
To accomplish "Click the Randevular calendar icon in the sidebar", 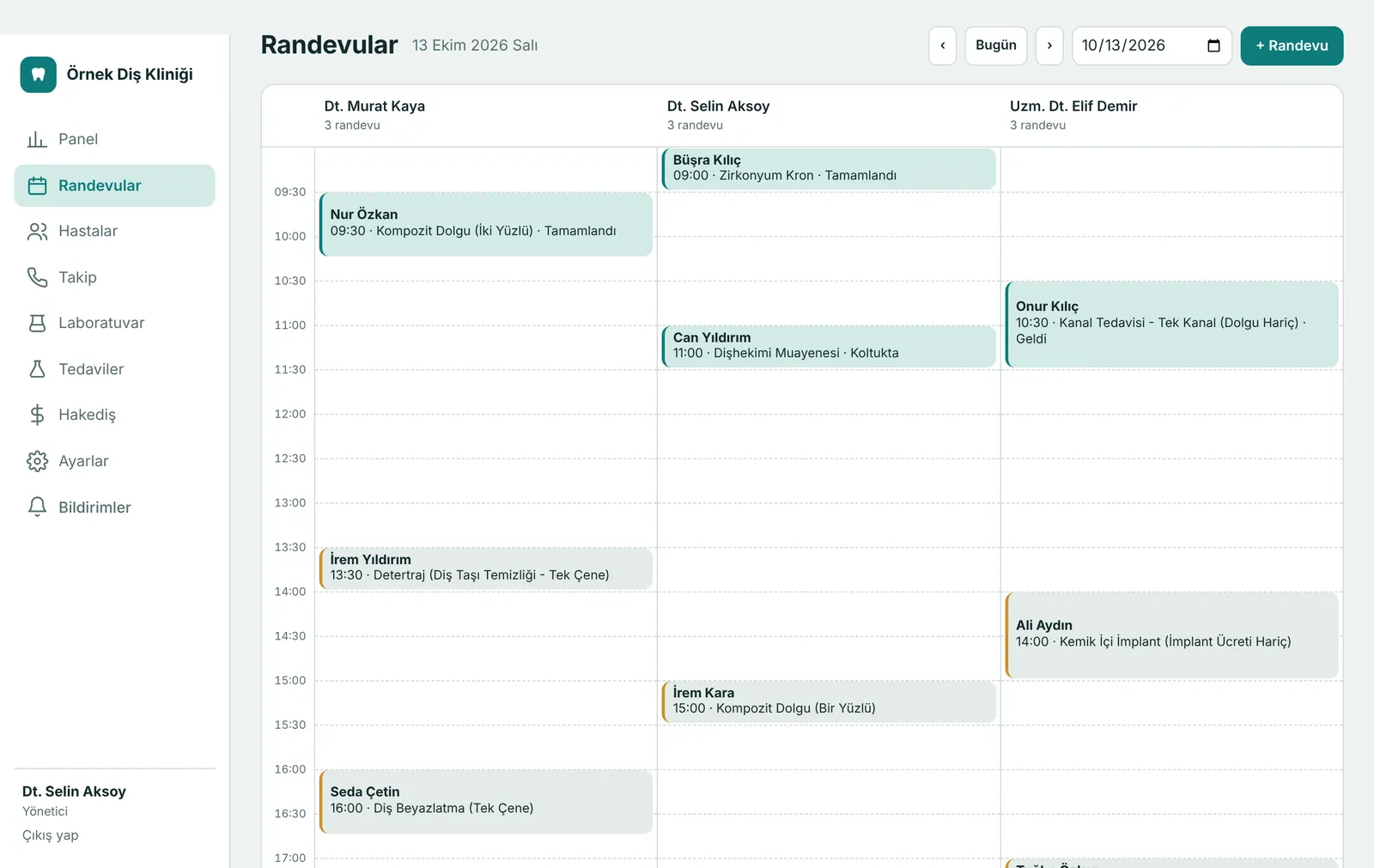I will tap(37, 185).
